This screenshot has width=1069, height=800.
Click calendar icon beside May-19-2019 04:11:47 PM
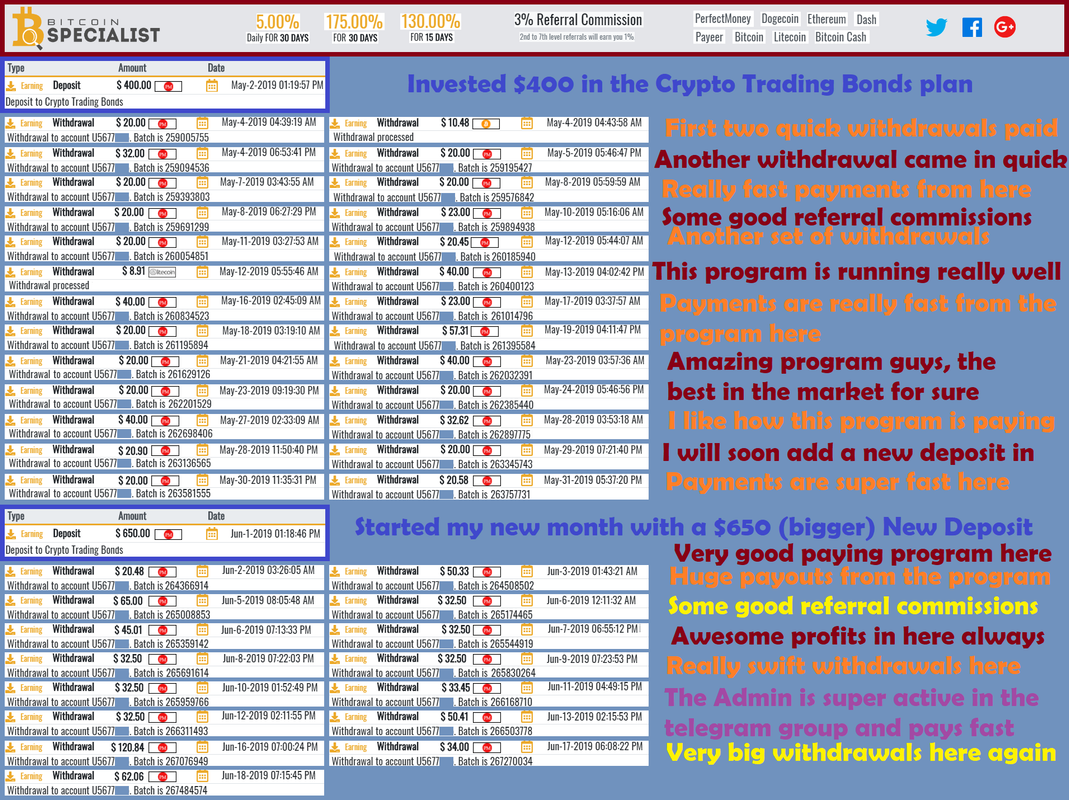click(527, 331)
